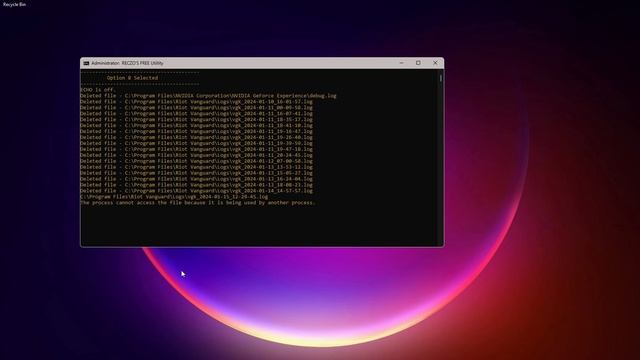Click the Administrator: REZZO'S FREE Utility title
The image size is (640, 360).
(127, 63)
